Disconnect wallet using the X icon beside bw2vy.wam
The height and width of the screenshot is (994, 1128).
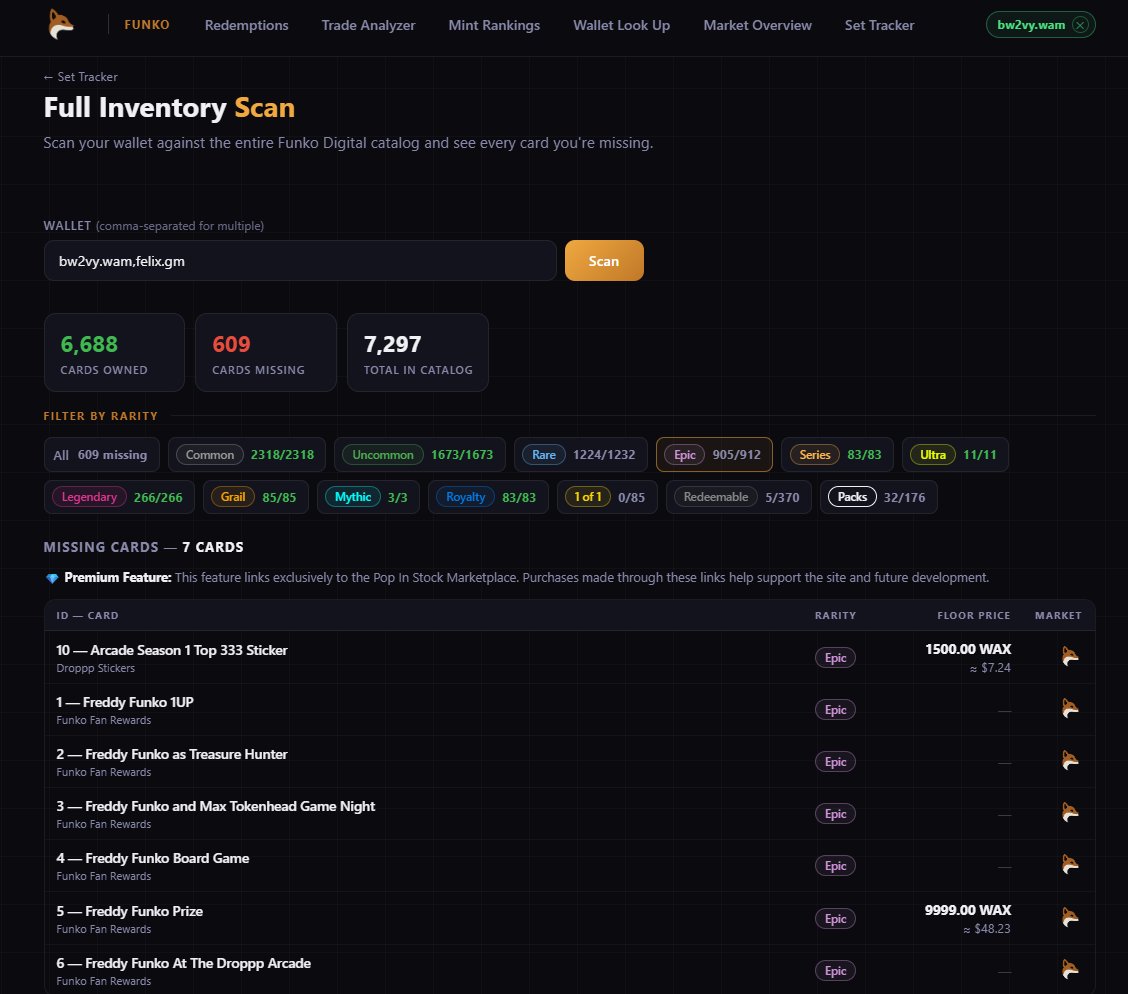click(1080, 25)
